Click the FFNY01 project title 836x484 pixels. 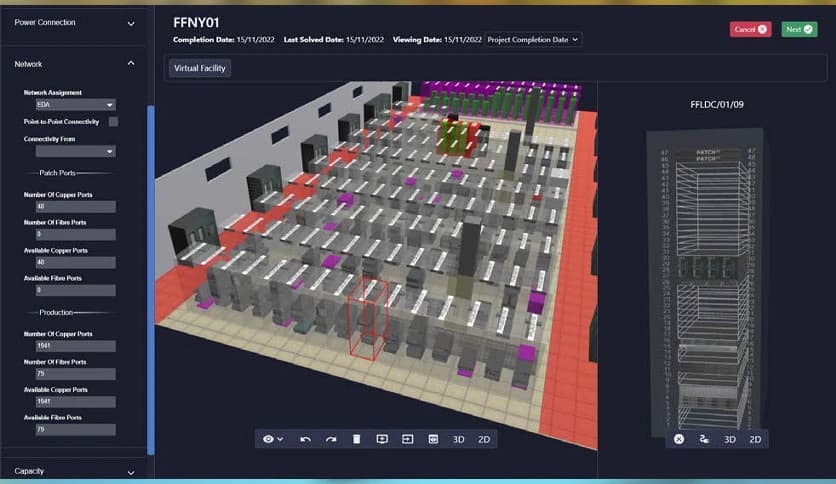196,22
